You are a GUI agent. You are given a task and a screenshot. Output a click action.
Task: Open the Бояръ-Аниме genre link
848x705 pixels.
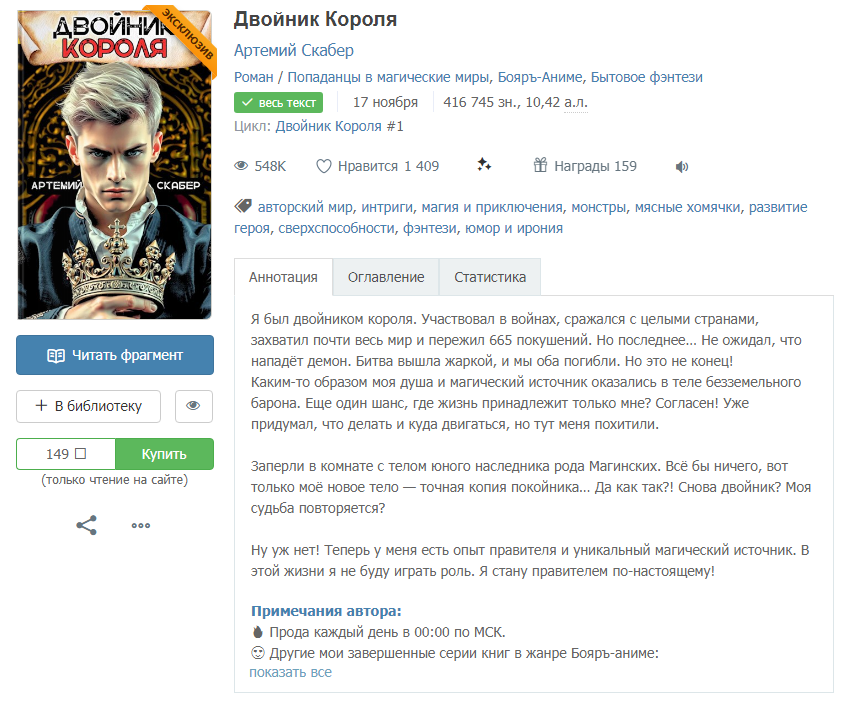(540, 77)
